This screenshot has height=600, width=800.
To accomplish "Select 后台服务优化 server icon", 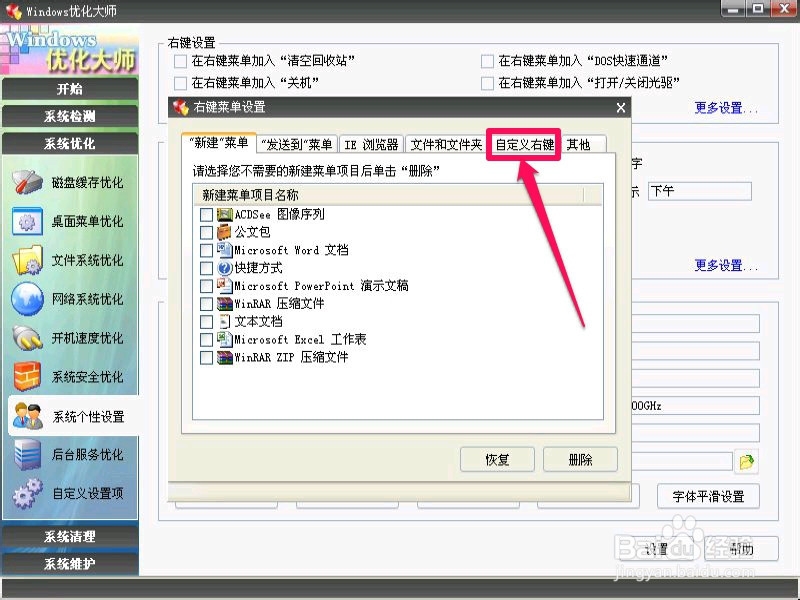I will [28, 454].
